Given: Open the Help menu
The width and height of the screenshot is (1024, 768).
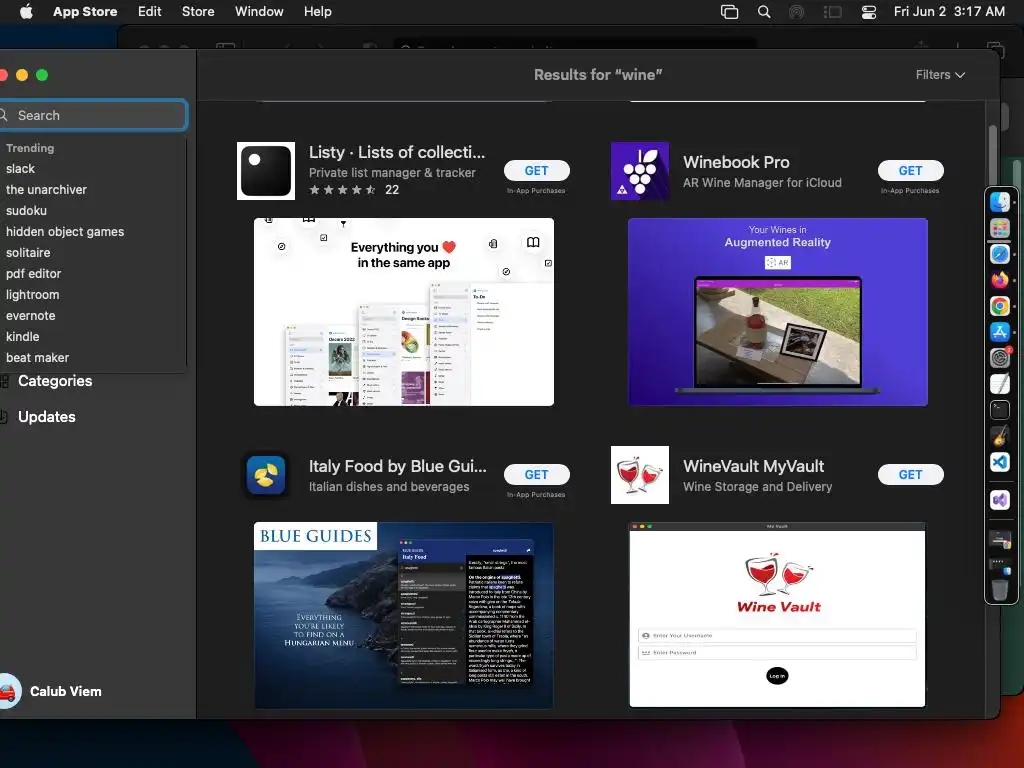Looking at the screenshot, I should [317, 12].
